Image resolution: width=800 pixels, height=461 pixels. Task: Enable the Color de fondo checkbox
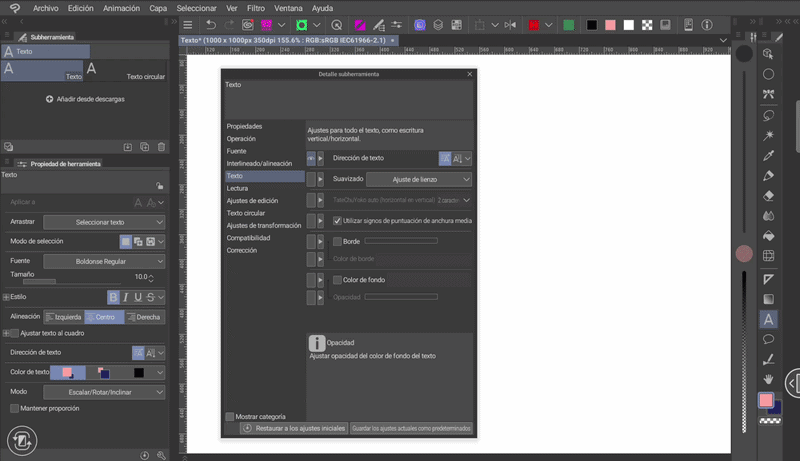click(x=337, y=280)
